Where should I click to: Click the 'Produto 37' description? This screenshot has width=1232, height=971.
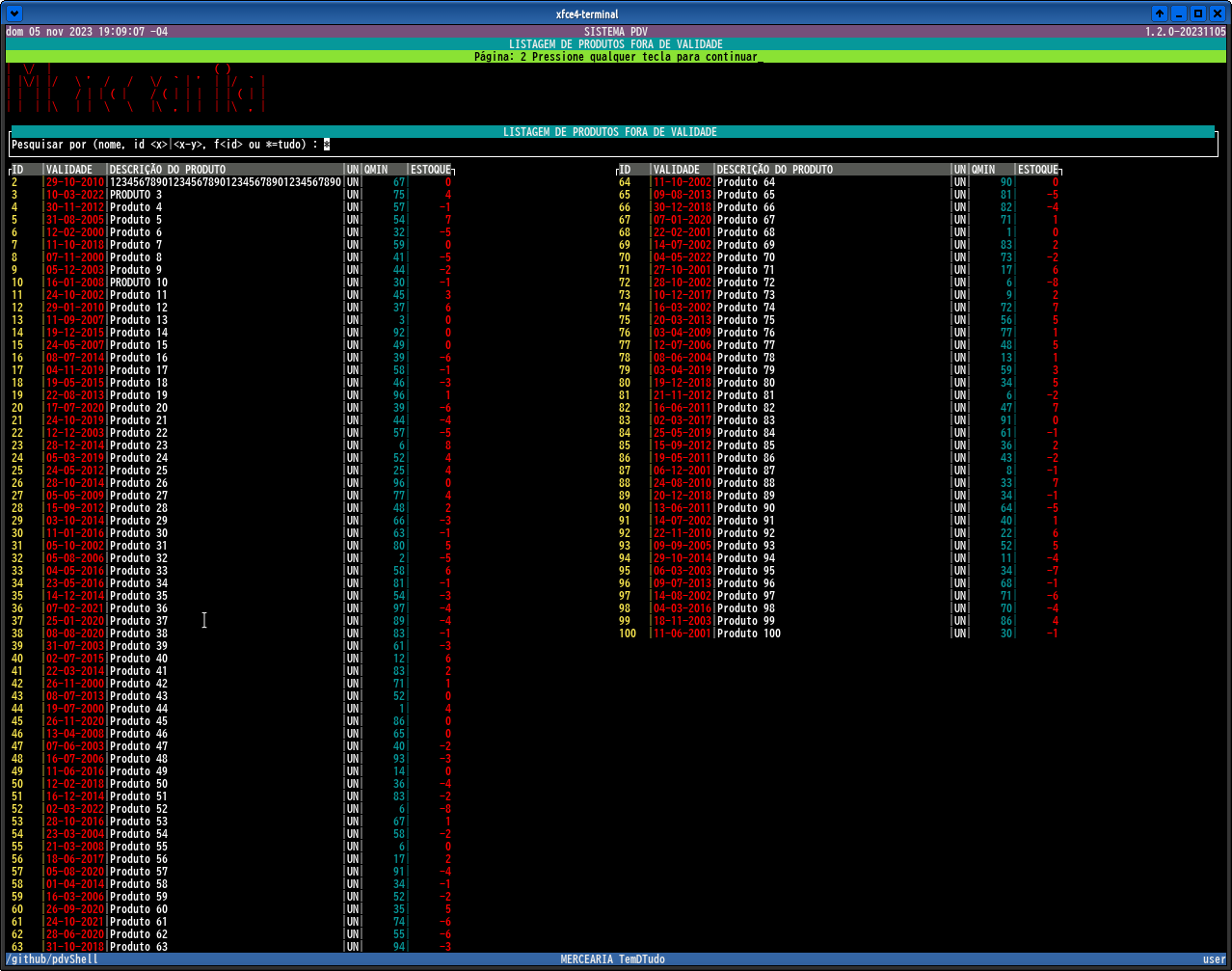139,621
